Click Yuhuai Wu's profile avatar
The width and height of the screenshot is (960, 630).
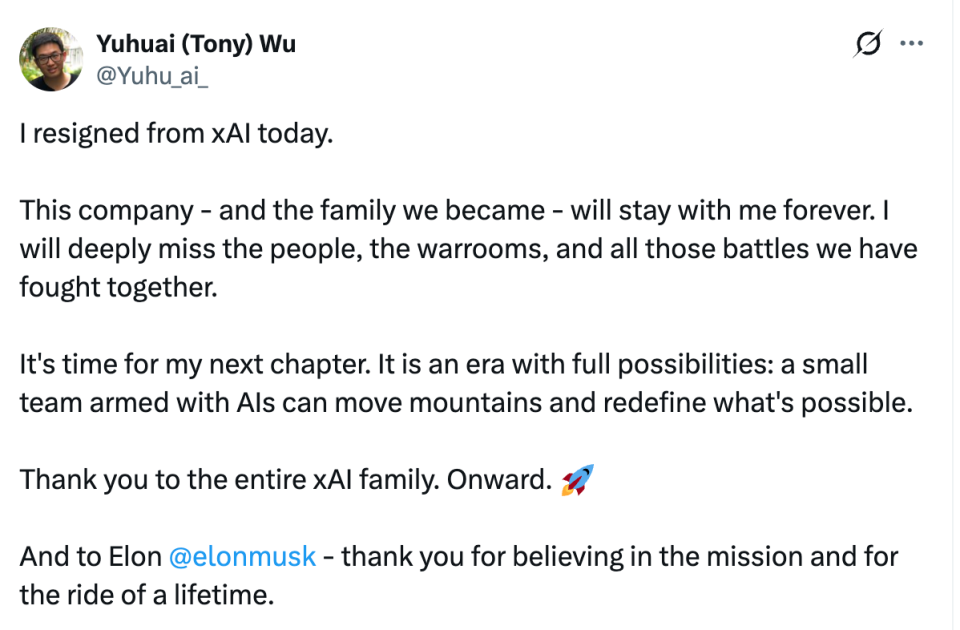point(52,60)
